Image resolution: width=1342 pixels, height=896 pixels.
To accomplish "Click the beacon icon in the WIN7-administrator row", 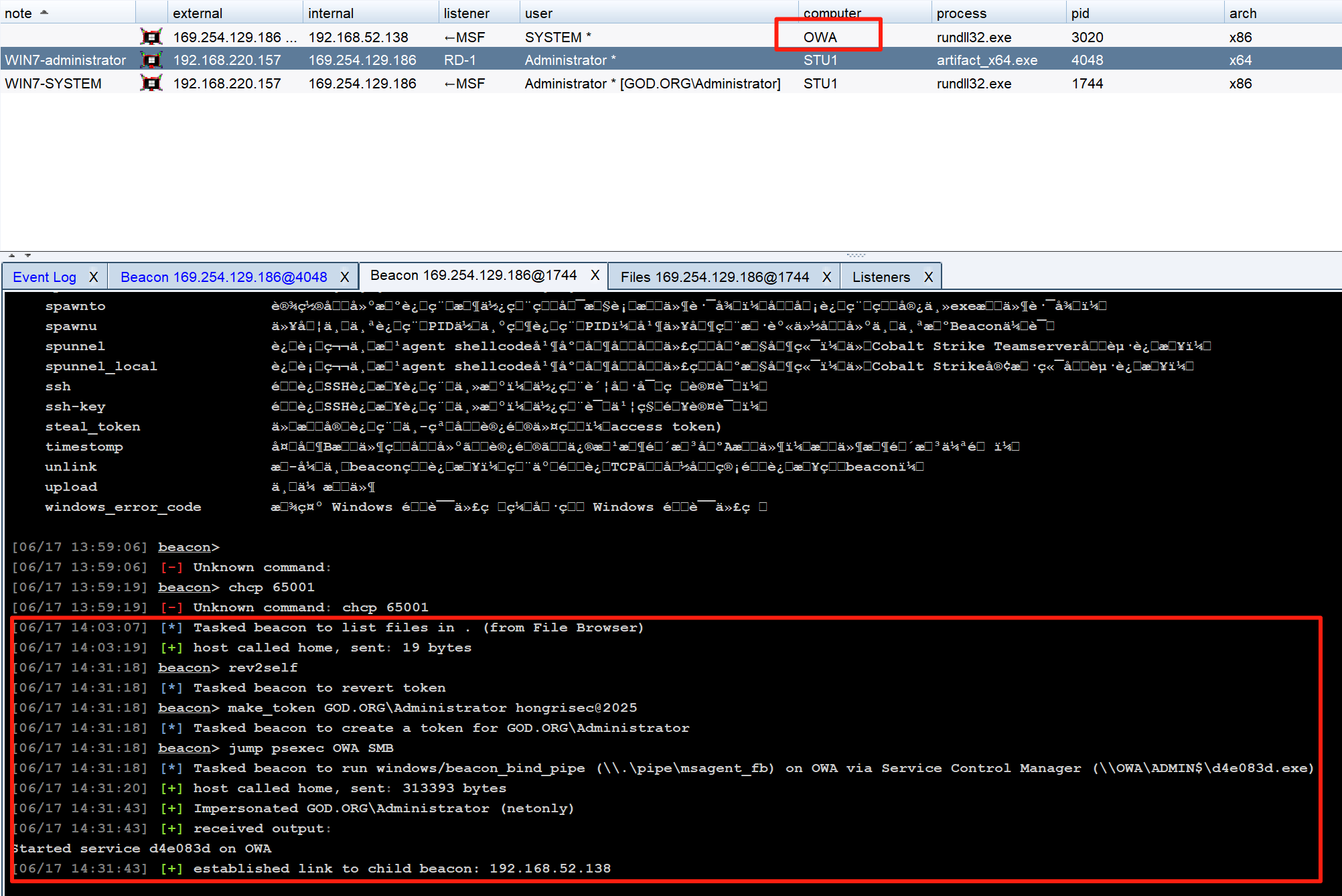I will pyautogui.click(x=151, y=60).
